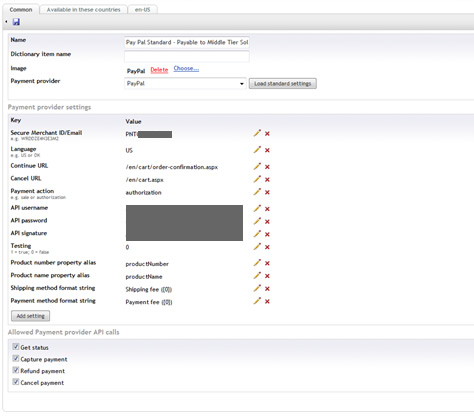This screenshot has height=417, width=474.
Task: Toggle the Capture payment checkbox
Action: (16, 358)
